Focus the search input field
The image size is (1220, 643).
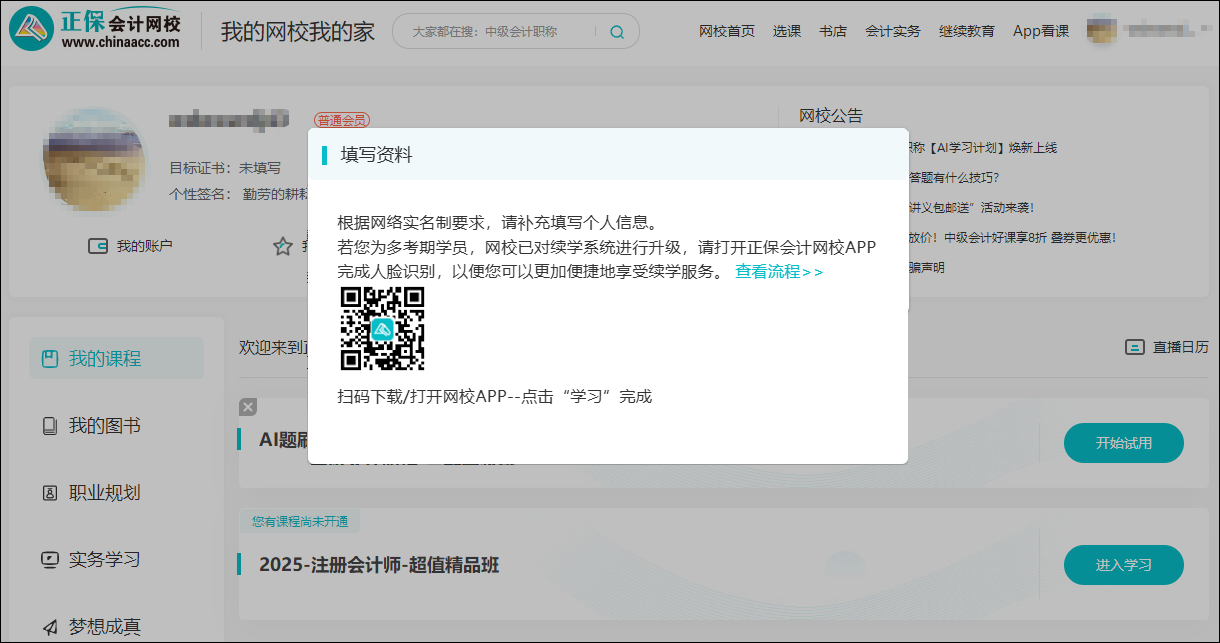500,32
